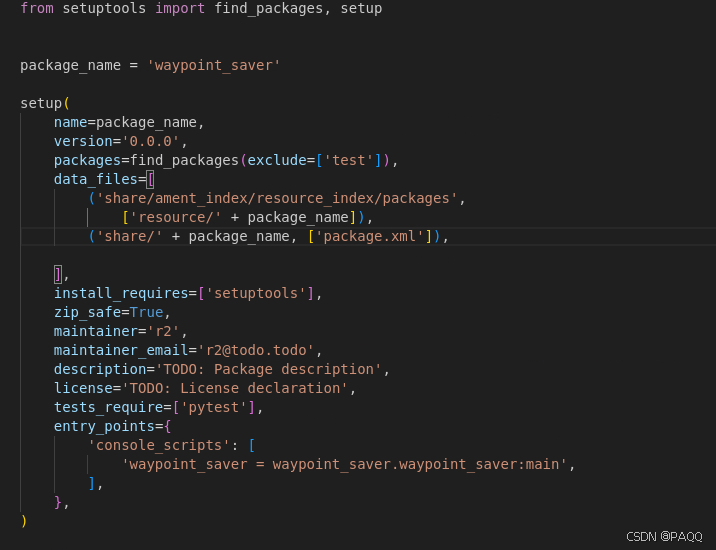Click the packages=find_packages line
Viewport: 716px width, 550px height.
tap(226, 160)
